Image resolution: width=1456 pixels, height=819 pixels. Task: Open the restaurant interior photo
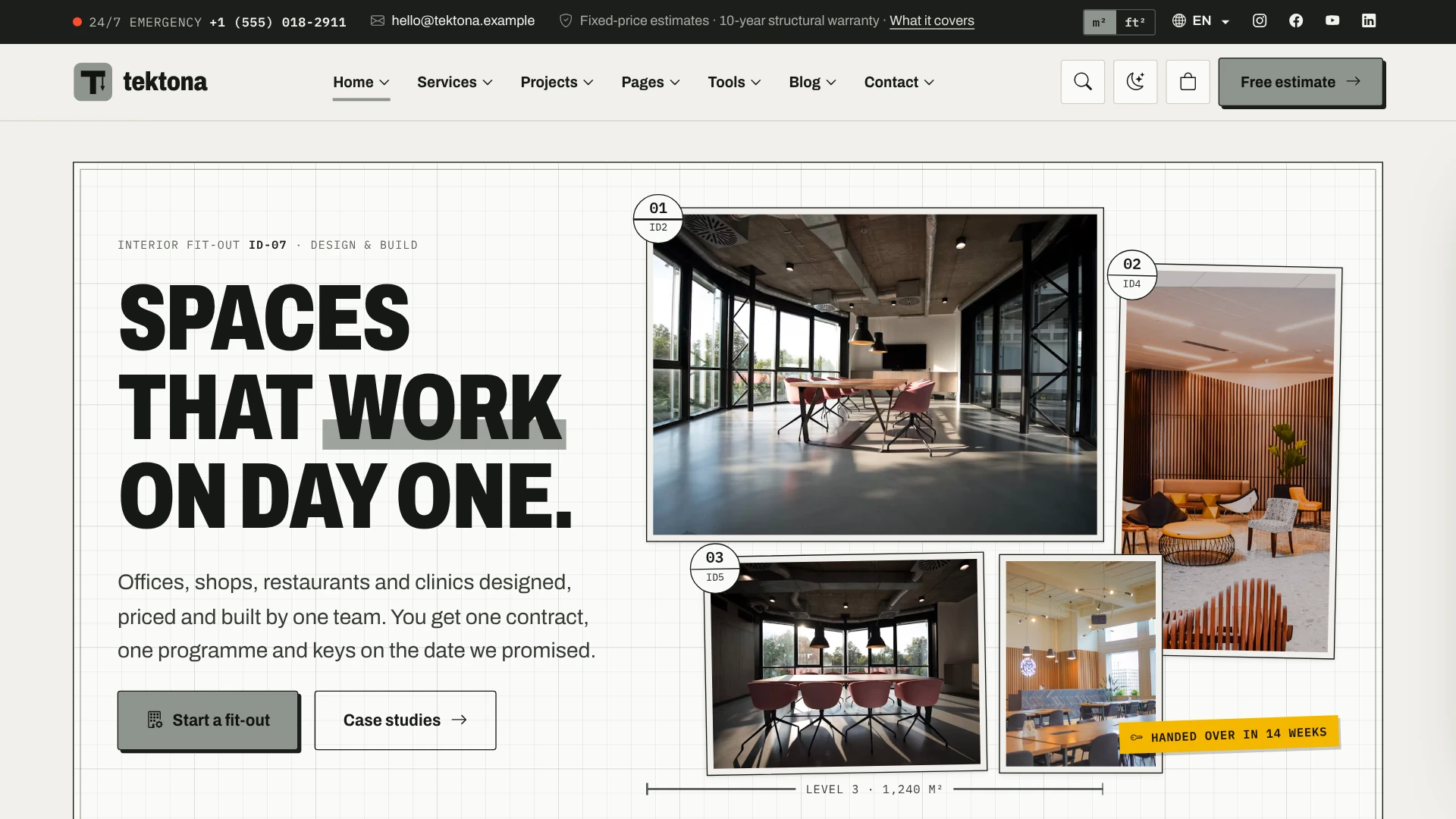[1080, 664]
